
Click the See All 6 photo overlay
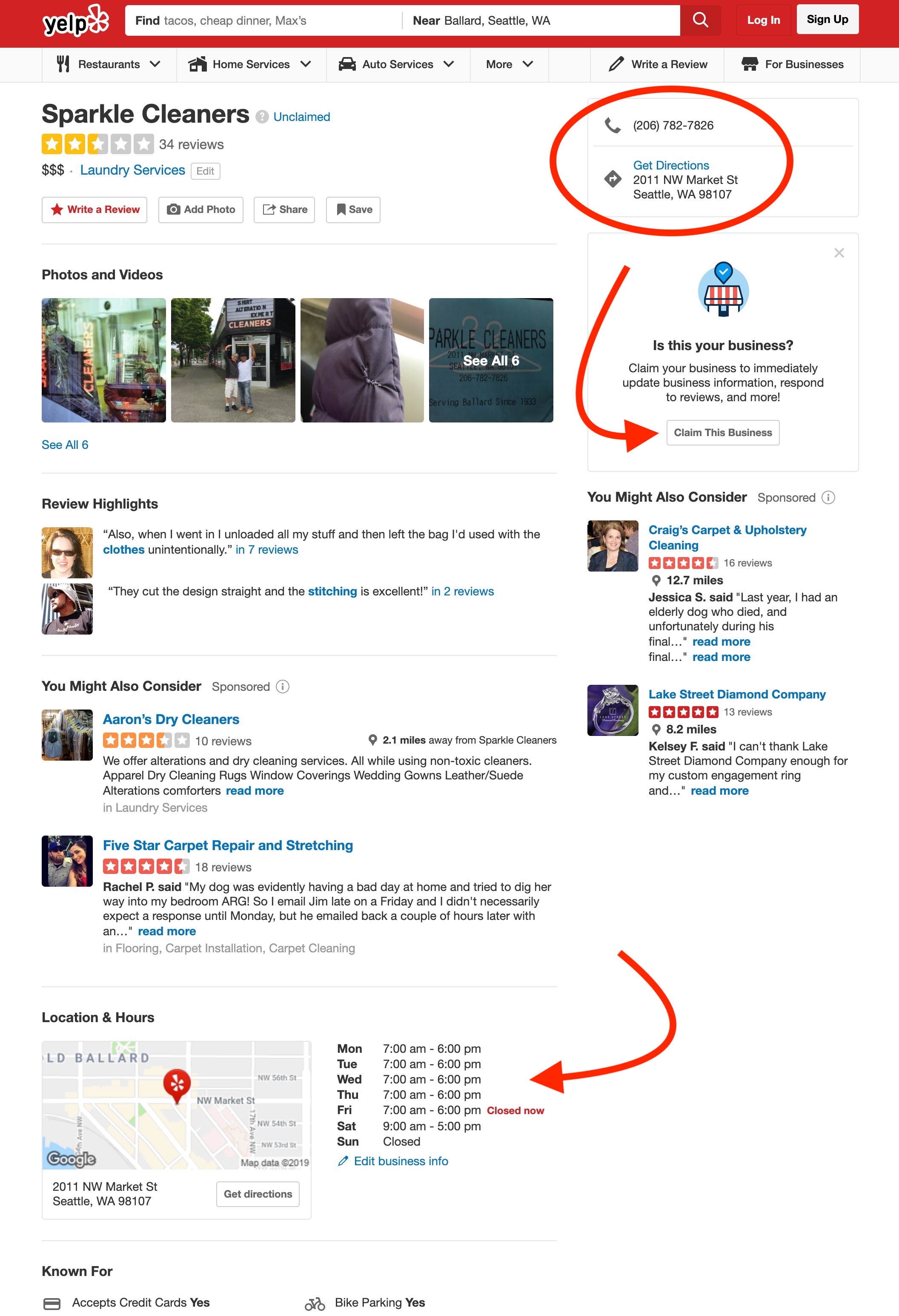click(x=491, y=360)
